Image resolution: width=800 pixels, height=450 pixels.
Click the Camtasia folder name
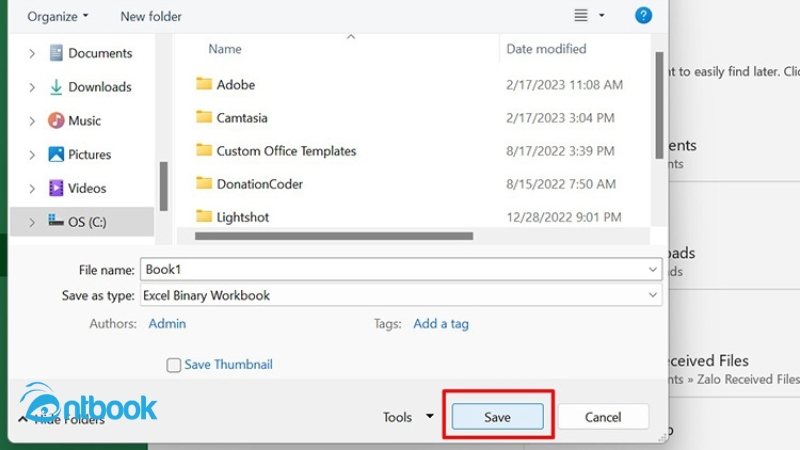pyautogui.click(x=242, y=117)
